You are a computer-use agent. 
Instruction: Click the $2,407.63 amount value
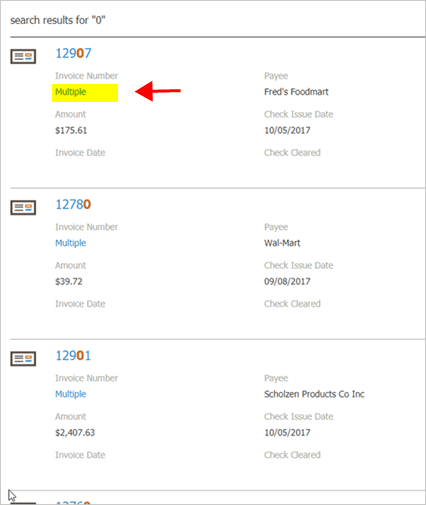(75, 433)
